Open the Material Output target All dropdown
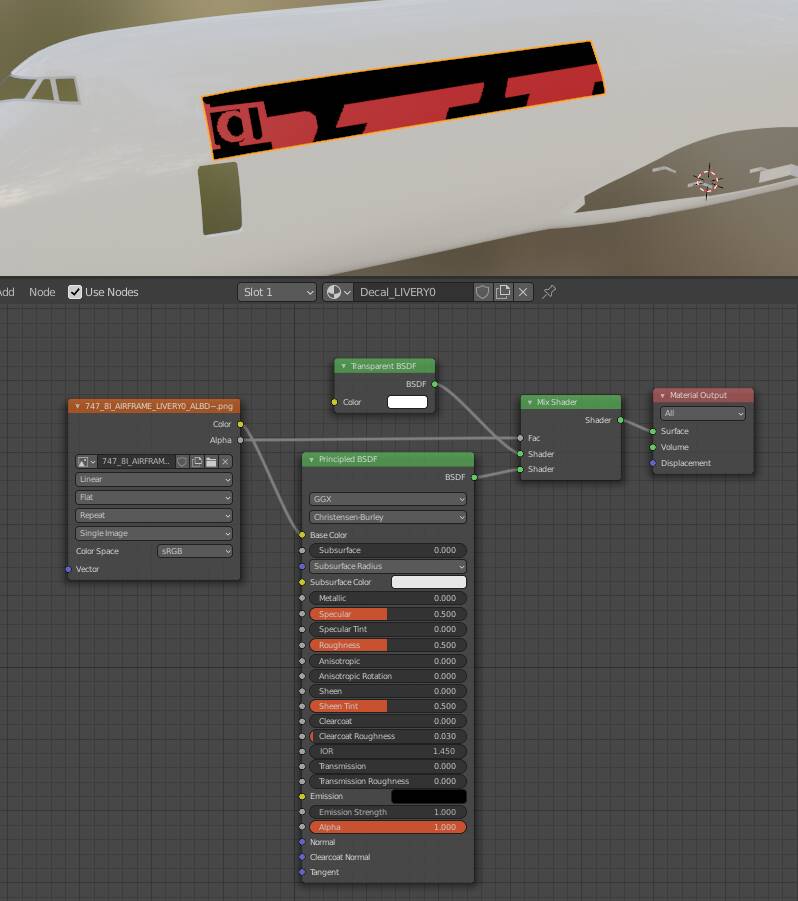This screenshot has width=798, height=901. coord(703,413)
